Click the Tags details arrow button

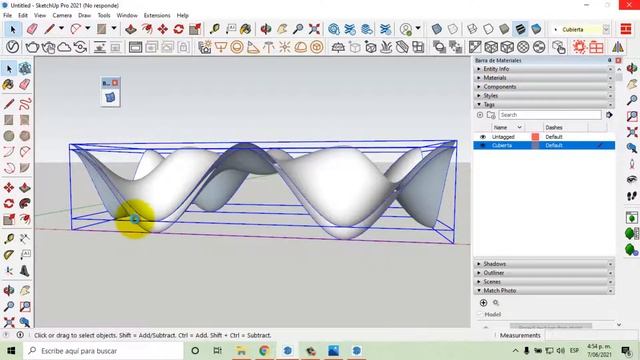point(609,115)
